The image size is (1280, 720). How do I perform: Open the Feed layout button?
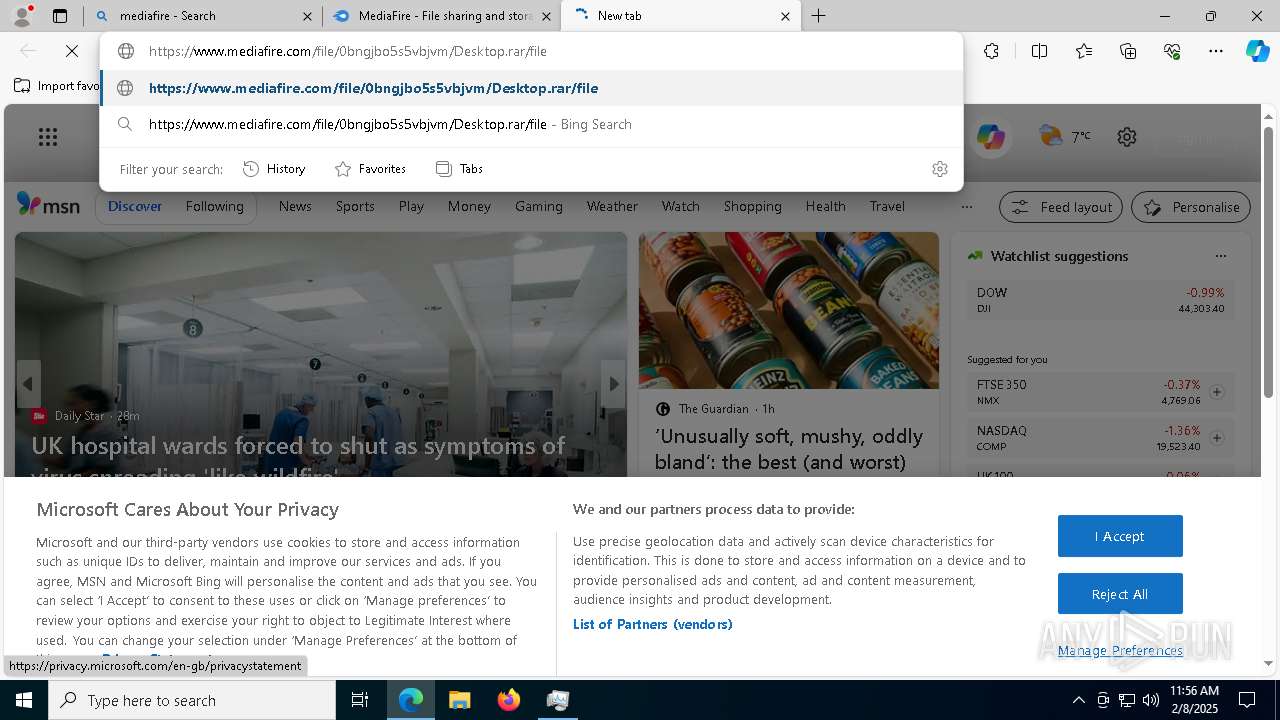point(1061,207)
